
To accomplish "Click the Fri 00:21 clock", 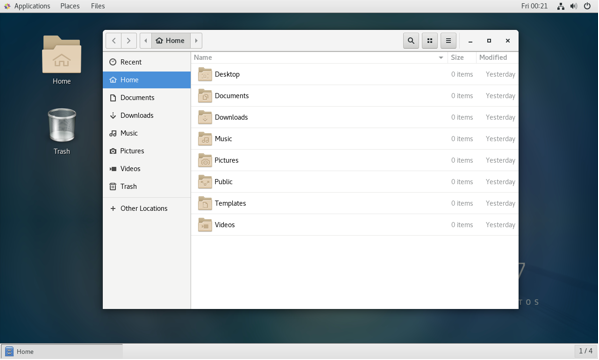I will click(534, 6).
